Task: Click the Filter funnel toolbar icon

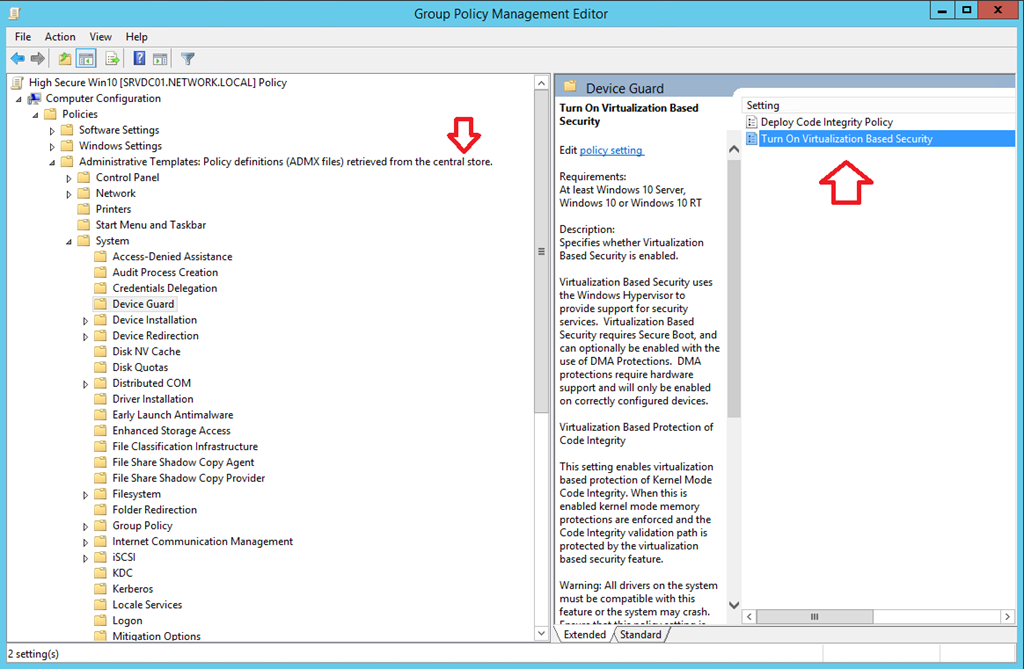Action: pyautogui.click(x=188, y=59)
